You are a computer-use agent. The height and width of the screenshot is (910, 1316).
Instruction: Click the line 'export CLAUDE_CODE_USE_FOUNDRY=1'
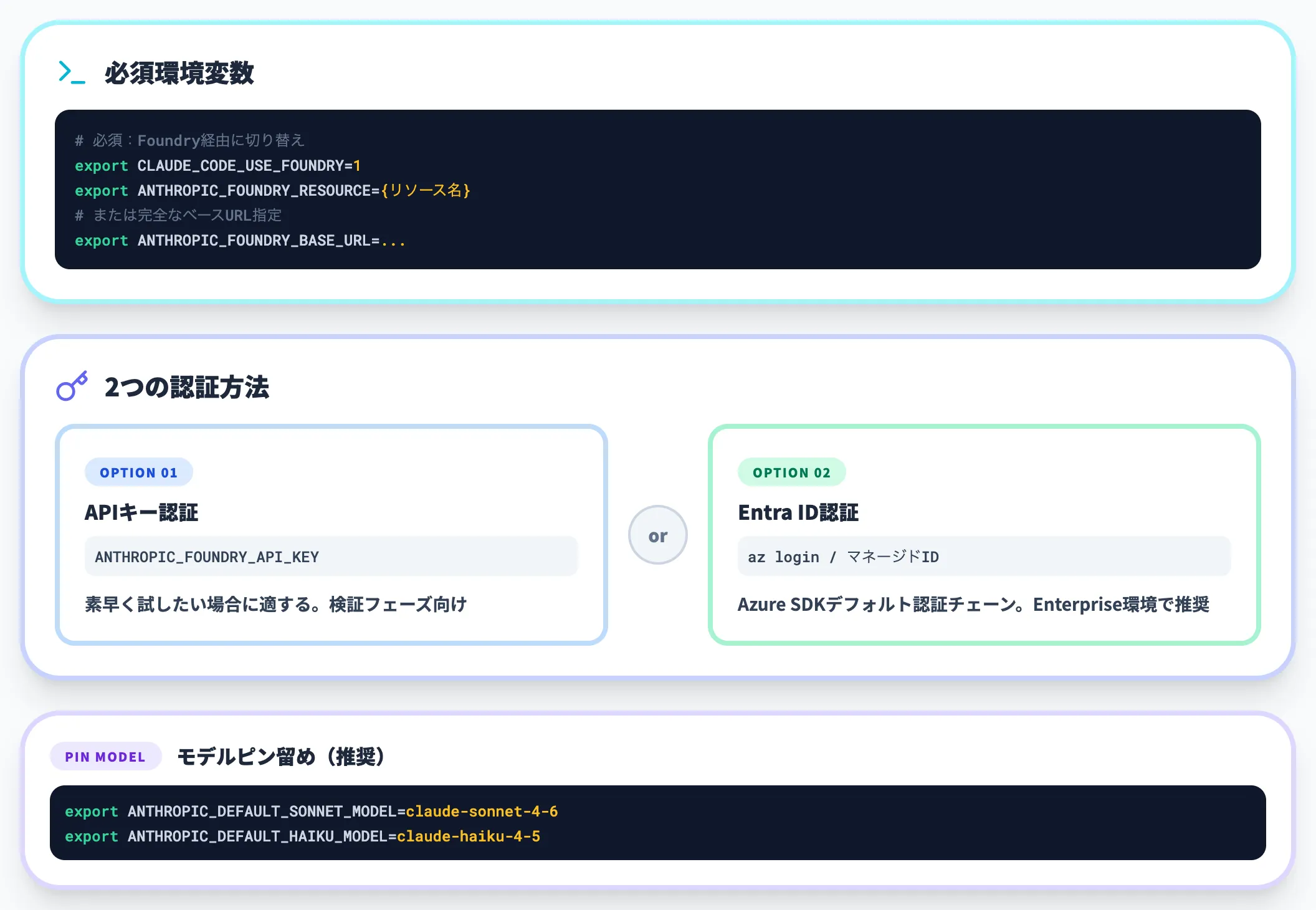(x=217, y=166)
